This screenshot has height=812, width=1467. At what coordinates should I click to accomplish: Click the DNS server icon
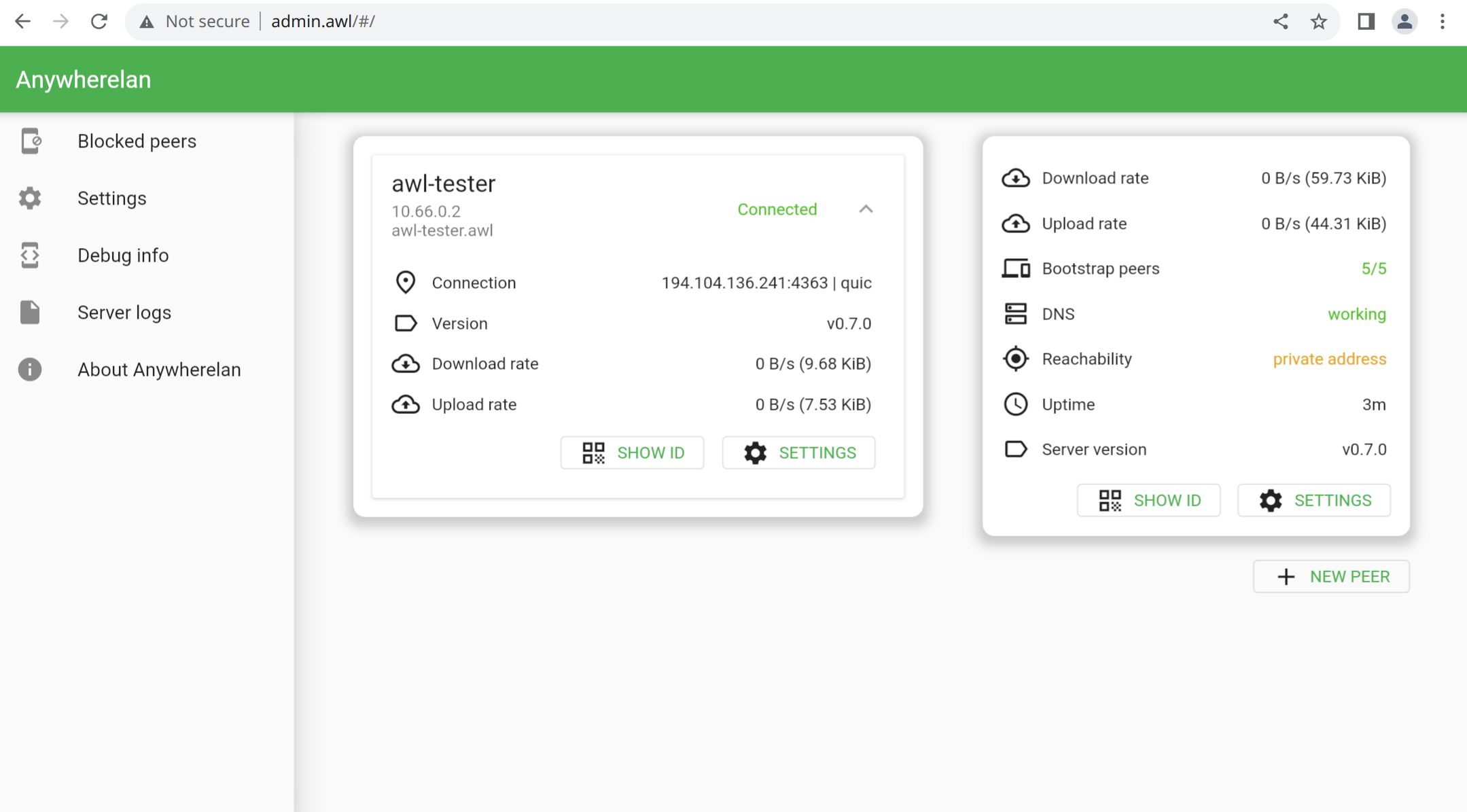click(x=1016, y=314)
